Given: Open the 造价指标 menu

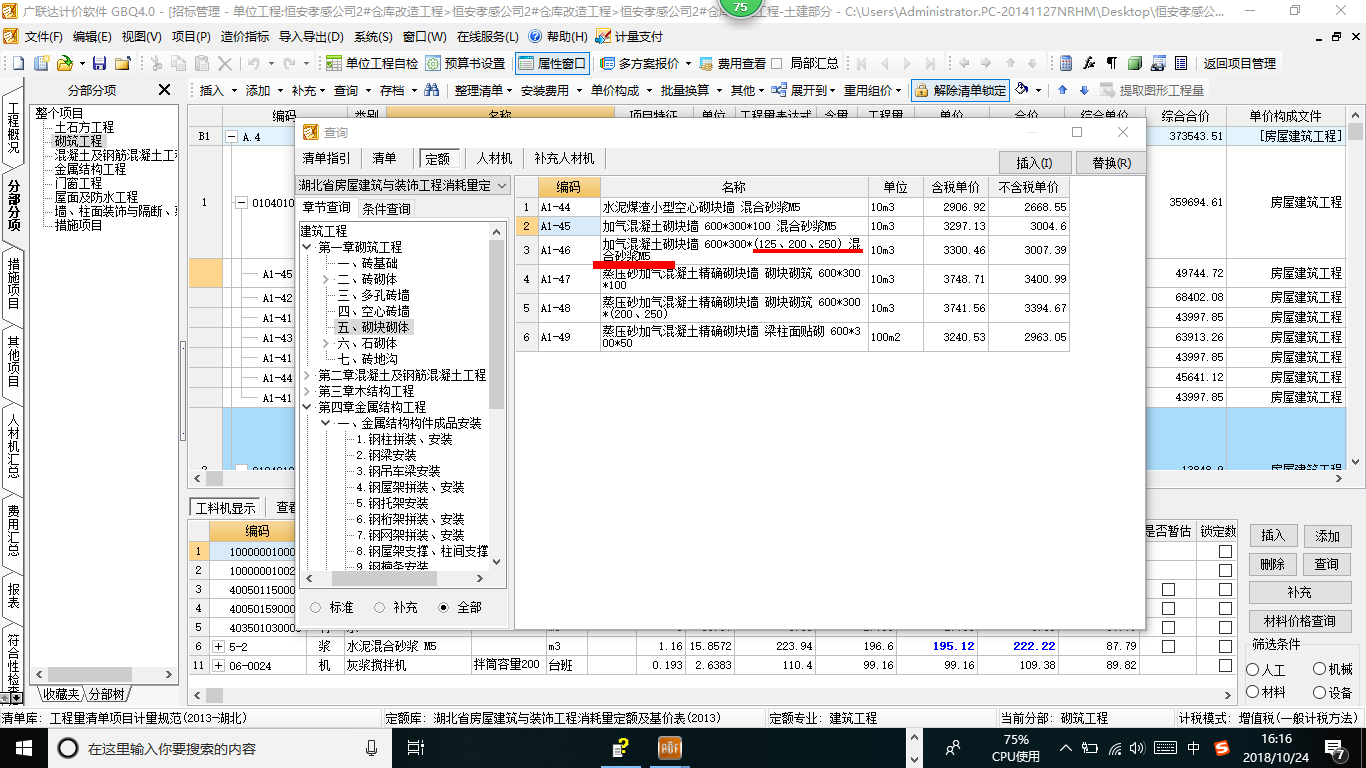Looking at the screenshot, I should (244, 36).
